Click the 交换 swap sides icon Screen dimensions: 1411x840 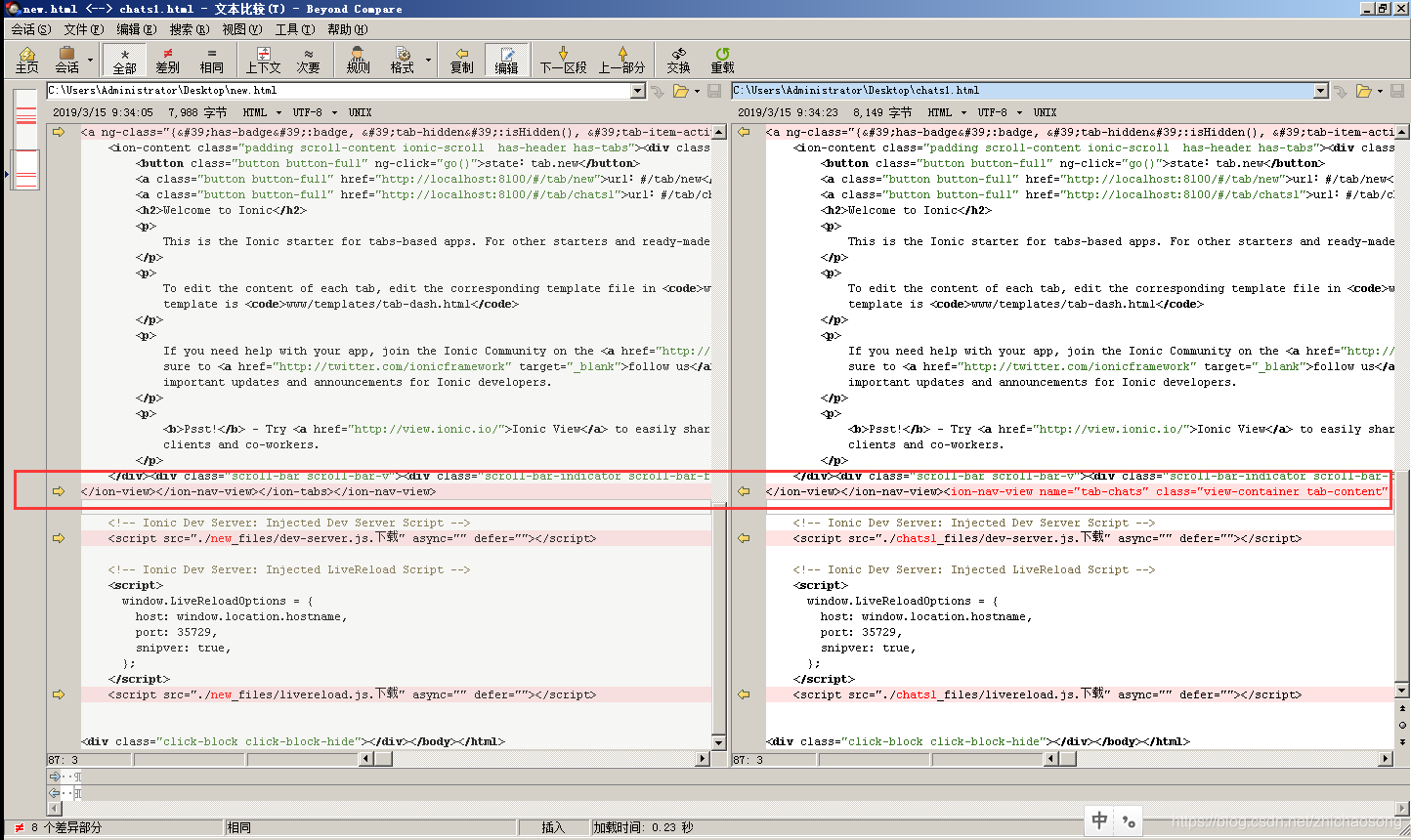coord(678,60)
